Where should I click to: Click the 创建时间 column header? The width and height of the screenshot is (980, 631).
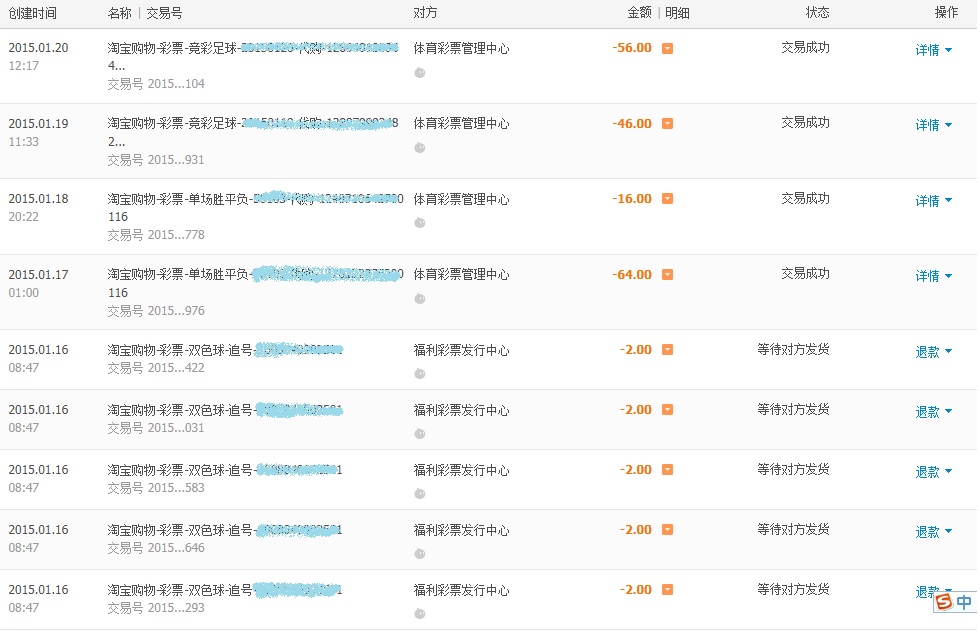click(33, 13)
